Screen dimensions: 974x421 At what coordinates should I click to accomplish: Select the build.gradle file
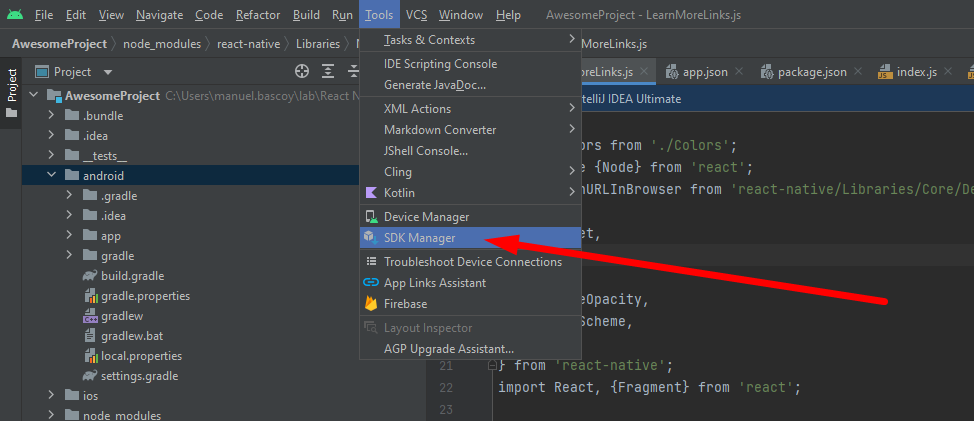[132, 276]
